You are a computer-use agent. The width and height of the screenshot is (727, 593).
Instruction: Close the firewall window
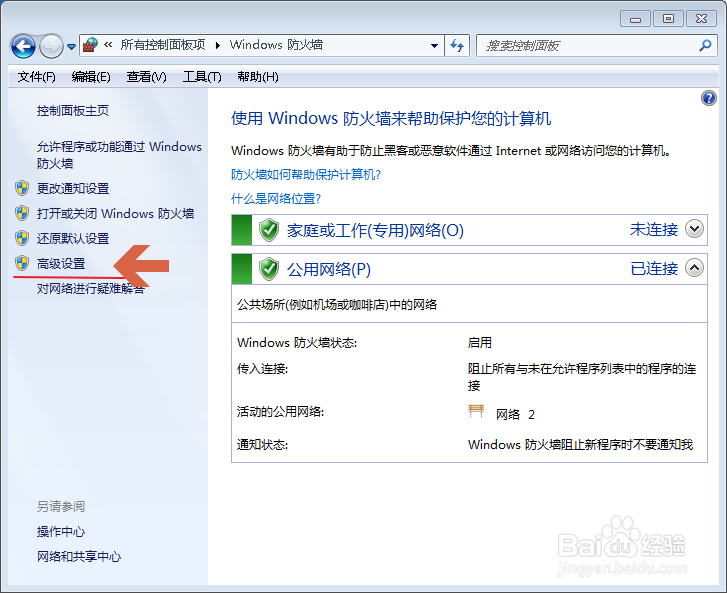701,19
